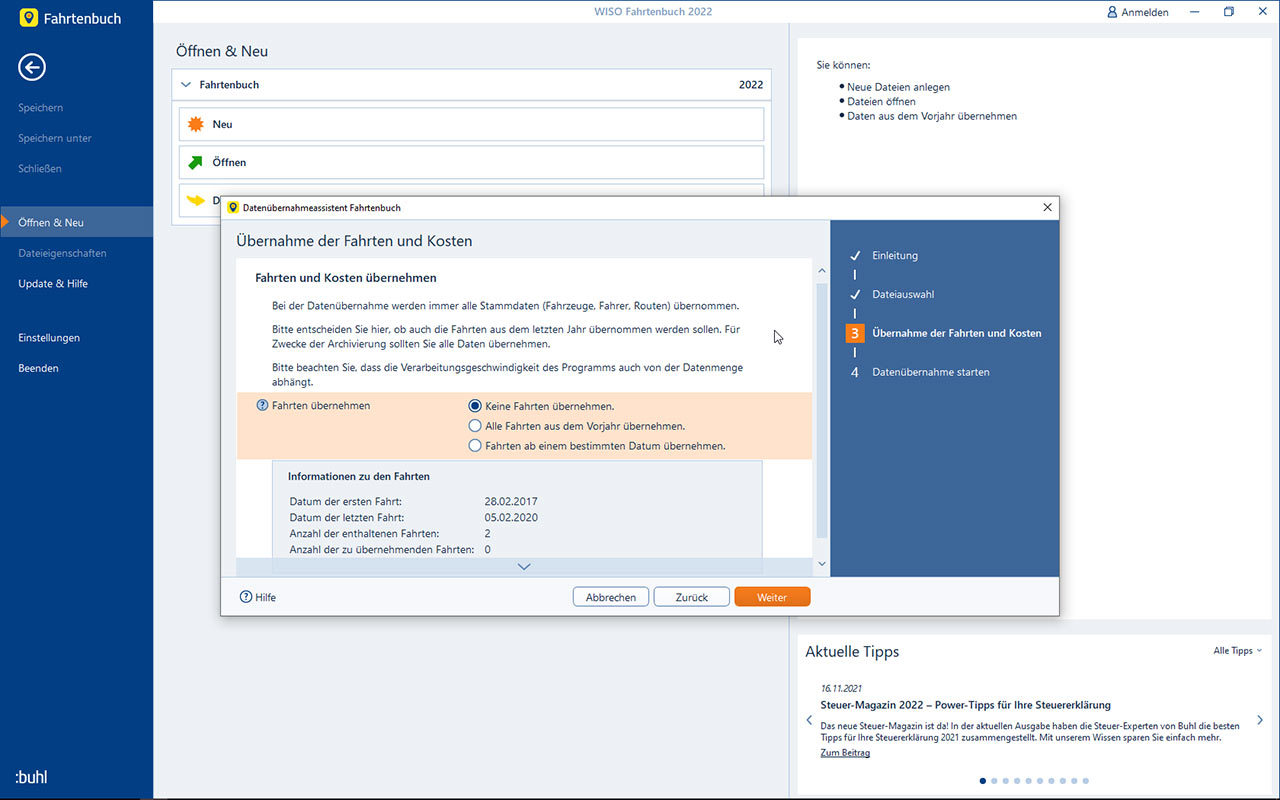Open Einstellungen in the sidebar
This screenshot has width=1280, height=800.
49,338
